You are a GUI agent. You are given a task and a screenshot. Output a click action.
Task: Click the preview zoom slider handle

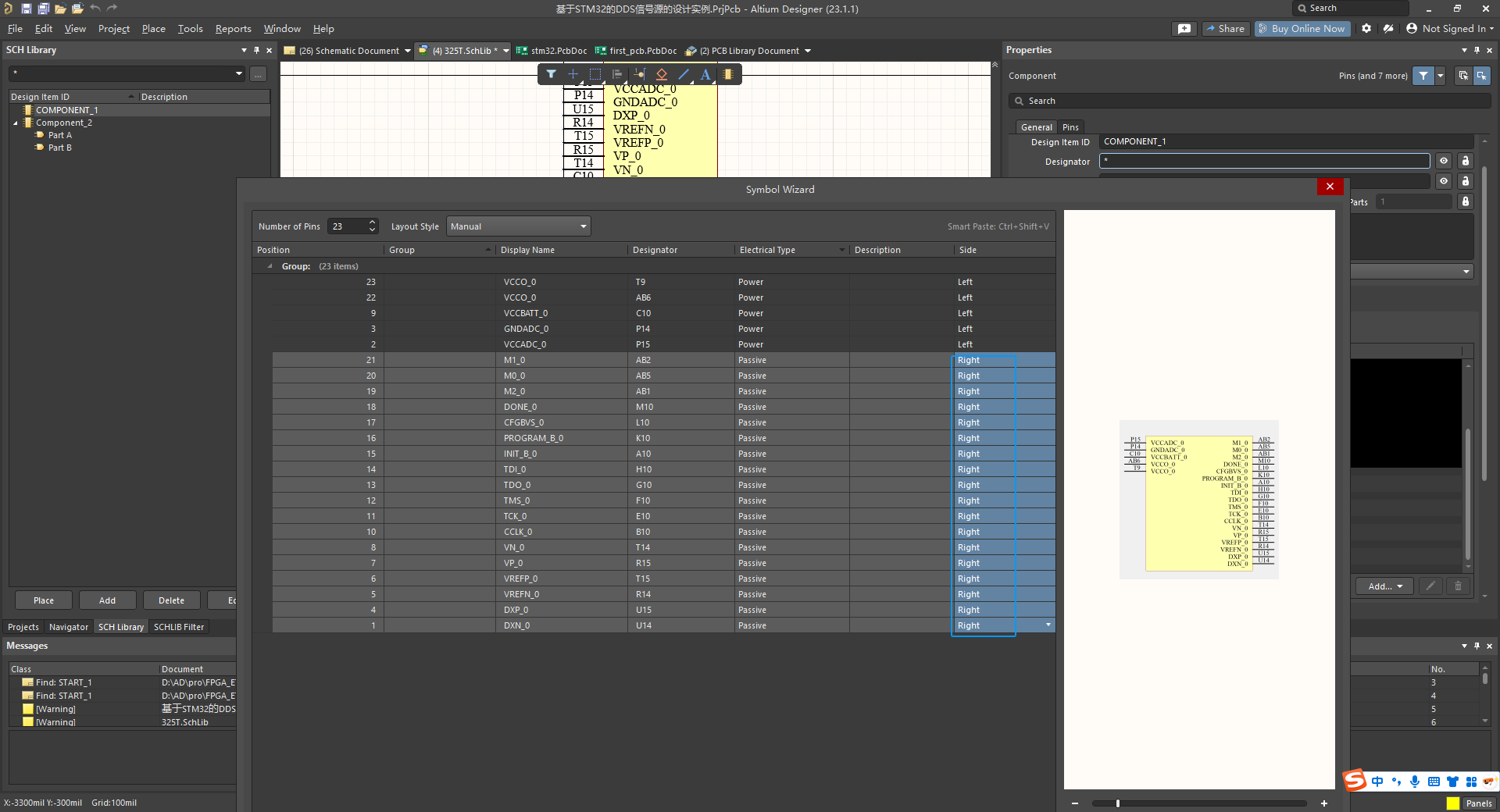(x=1118, y=803)
